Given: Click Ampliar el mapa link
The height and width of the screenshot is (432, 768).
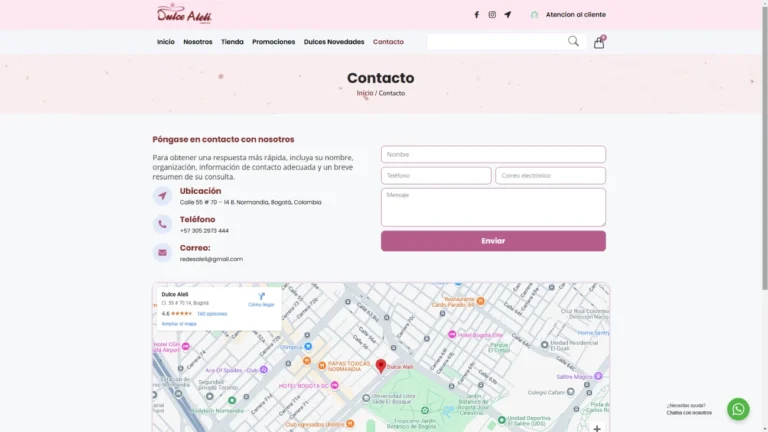Looking at the screenshot, I should coord(179,324).
